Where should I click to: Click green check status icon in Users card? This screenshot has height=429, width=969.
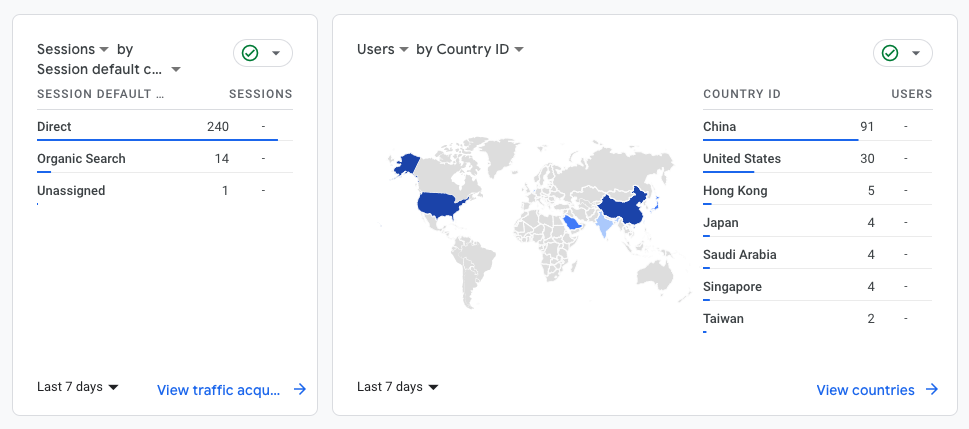(x=890, y=53)
